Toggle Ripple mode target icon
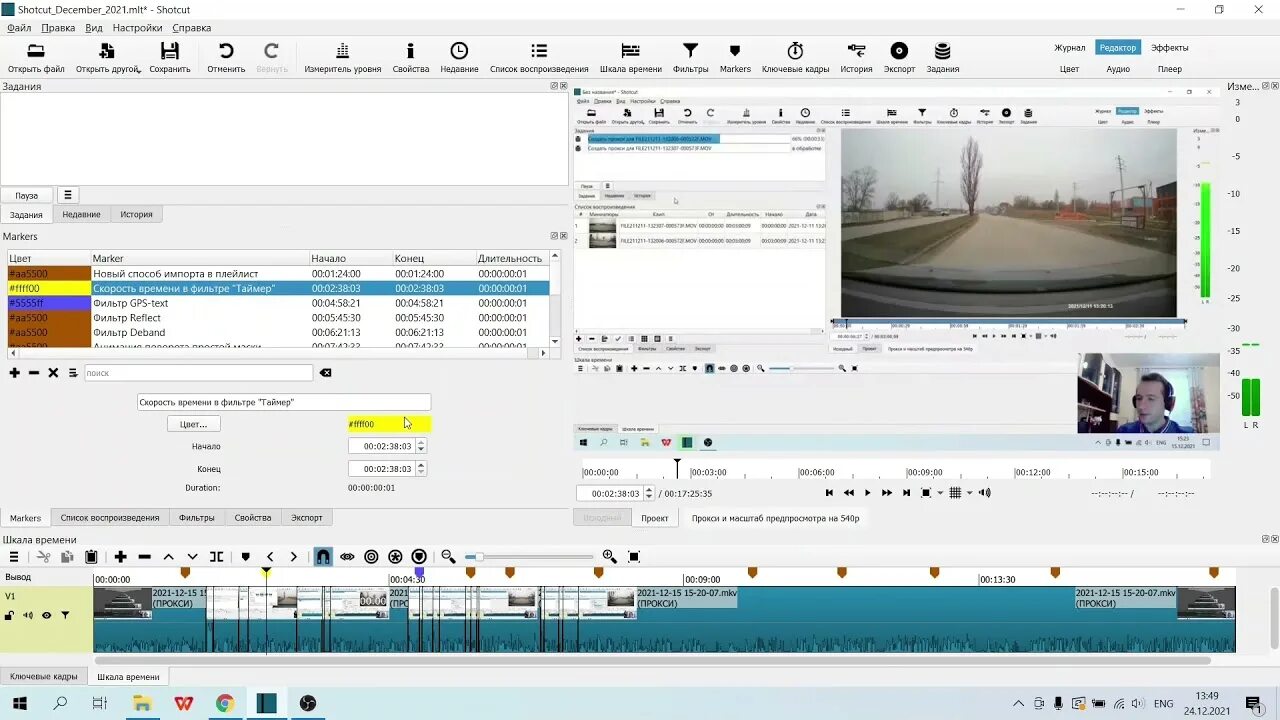Viewport: 1280px width, 720px height. 371,557
